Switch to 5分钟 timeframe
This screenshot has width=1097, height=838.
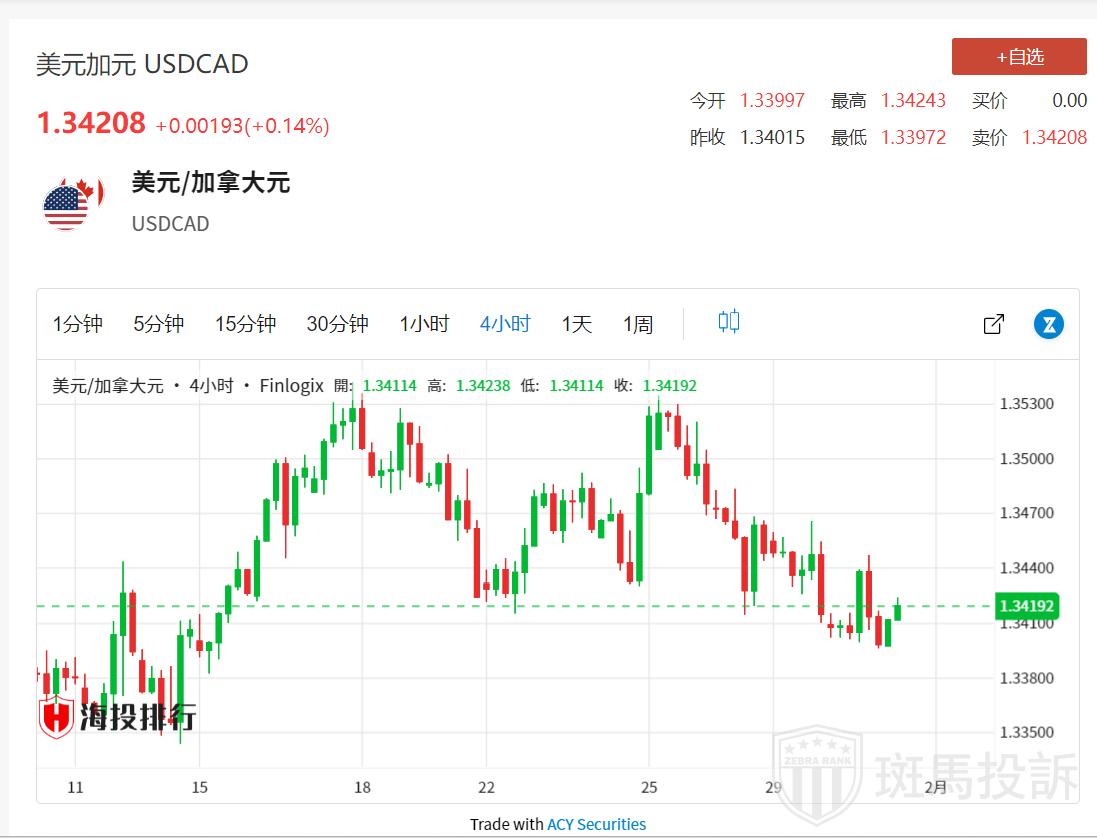[159, 324]
